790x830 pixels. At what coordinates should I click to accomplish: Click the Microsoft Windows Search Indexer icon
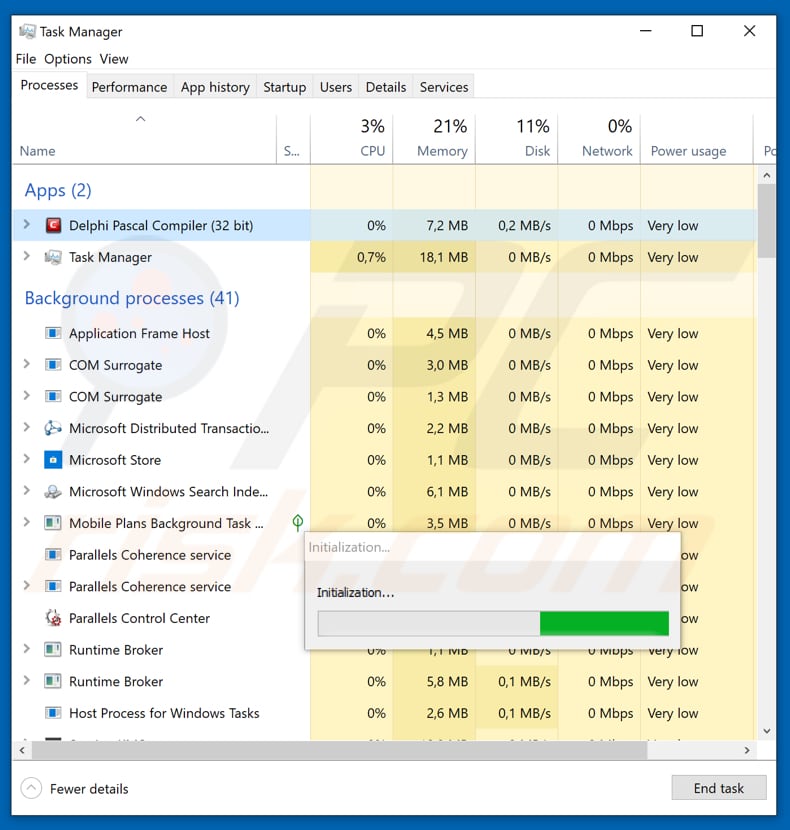click(x=53, y=492)
